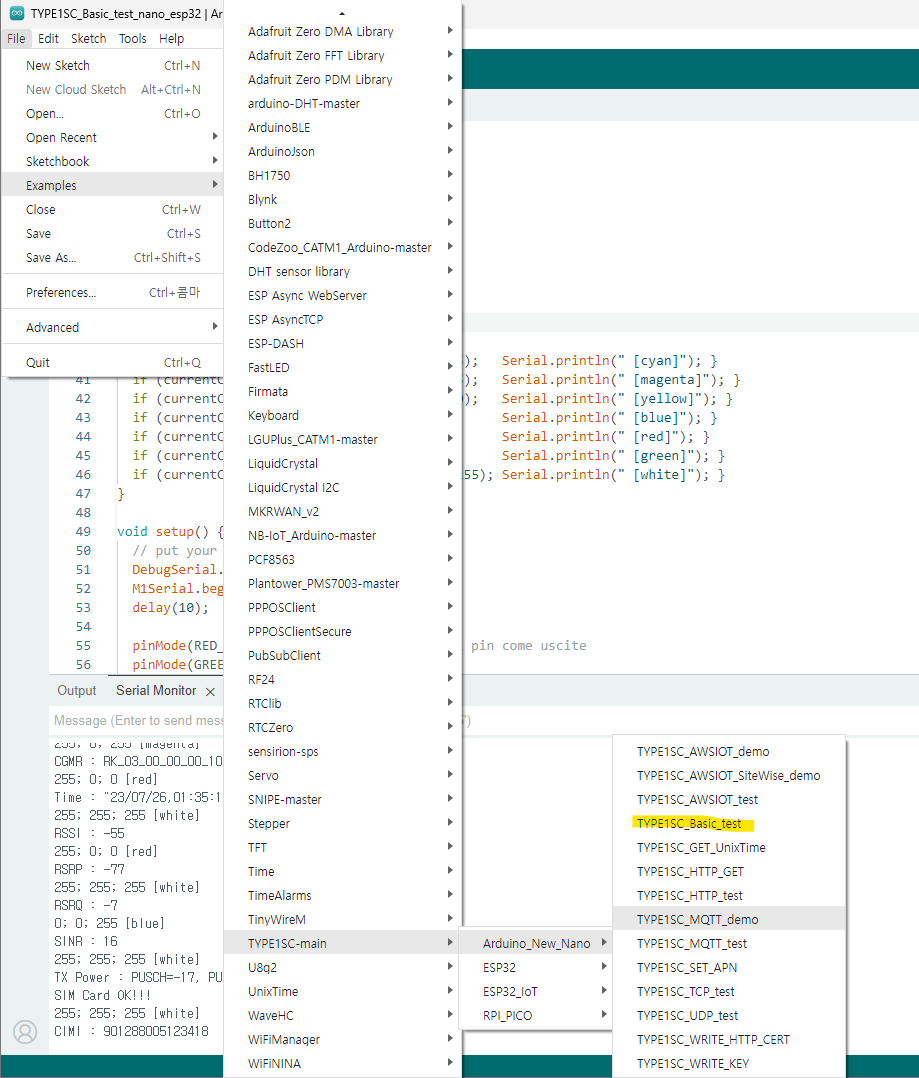The image size is (919, 1078).
Task: Open TYPE1SC_WRITE_HTTP_CERT example
Action: [x=729, y=1040]
